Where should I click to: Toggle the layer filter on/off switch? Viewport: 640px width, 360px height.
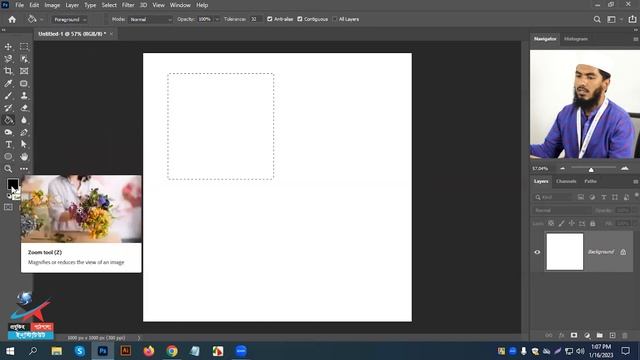coord(636,196)
